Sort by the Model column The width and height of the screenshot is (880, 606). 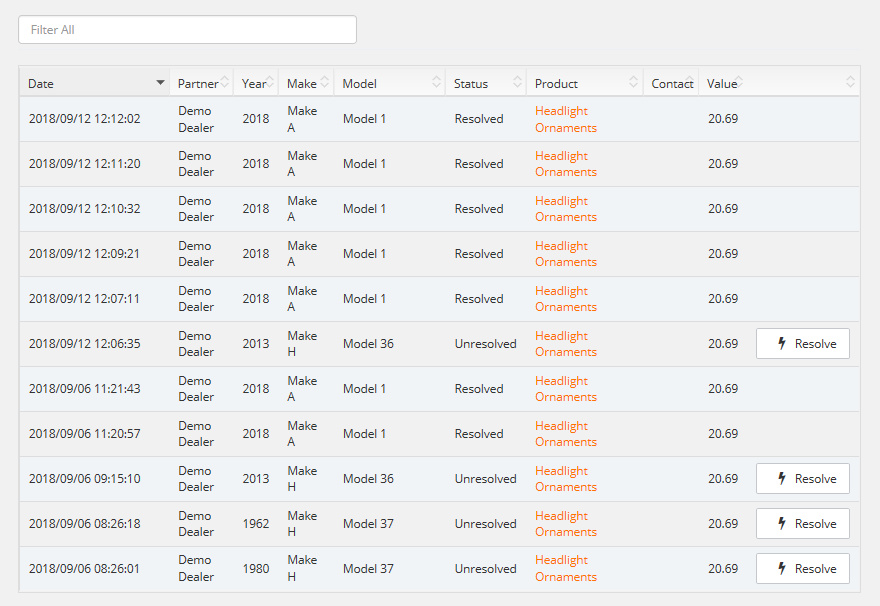coord(390,83)
